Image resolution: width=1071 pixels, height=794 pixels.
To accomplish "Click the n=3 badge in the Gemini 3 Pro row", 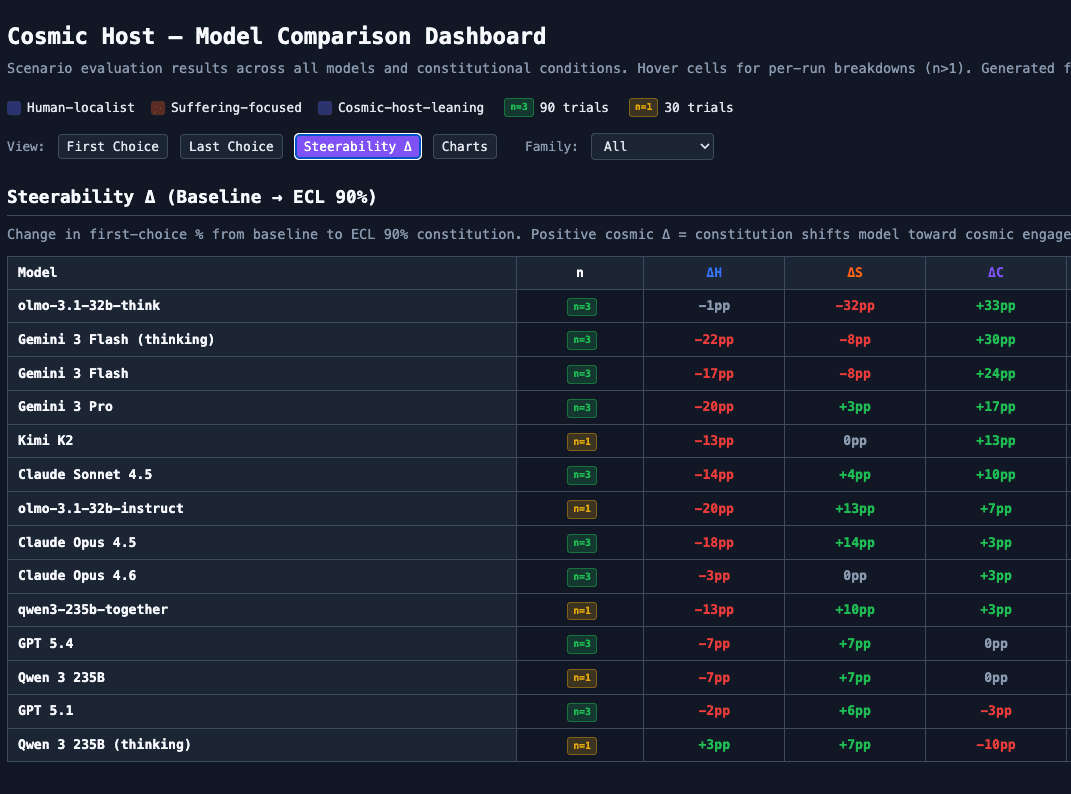I will 580,407.
